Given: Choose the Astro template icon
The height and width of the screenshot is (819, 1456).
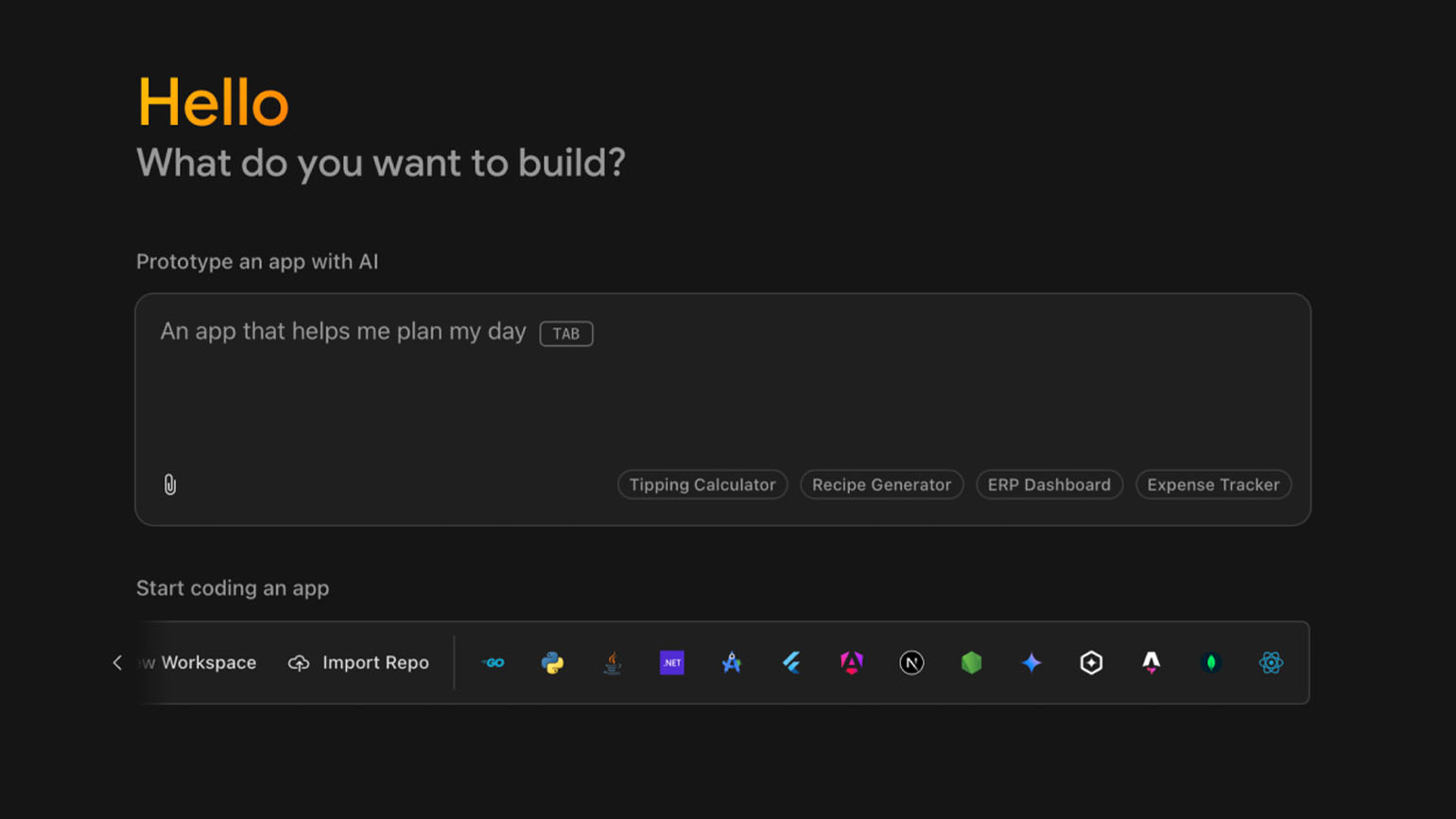Looking at the screenshot, I should coord(1151,663).
